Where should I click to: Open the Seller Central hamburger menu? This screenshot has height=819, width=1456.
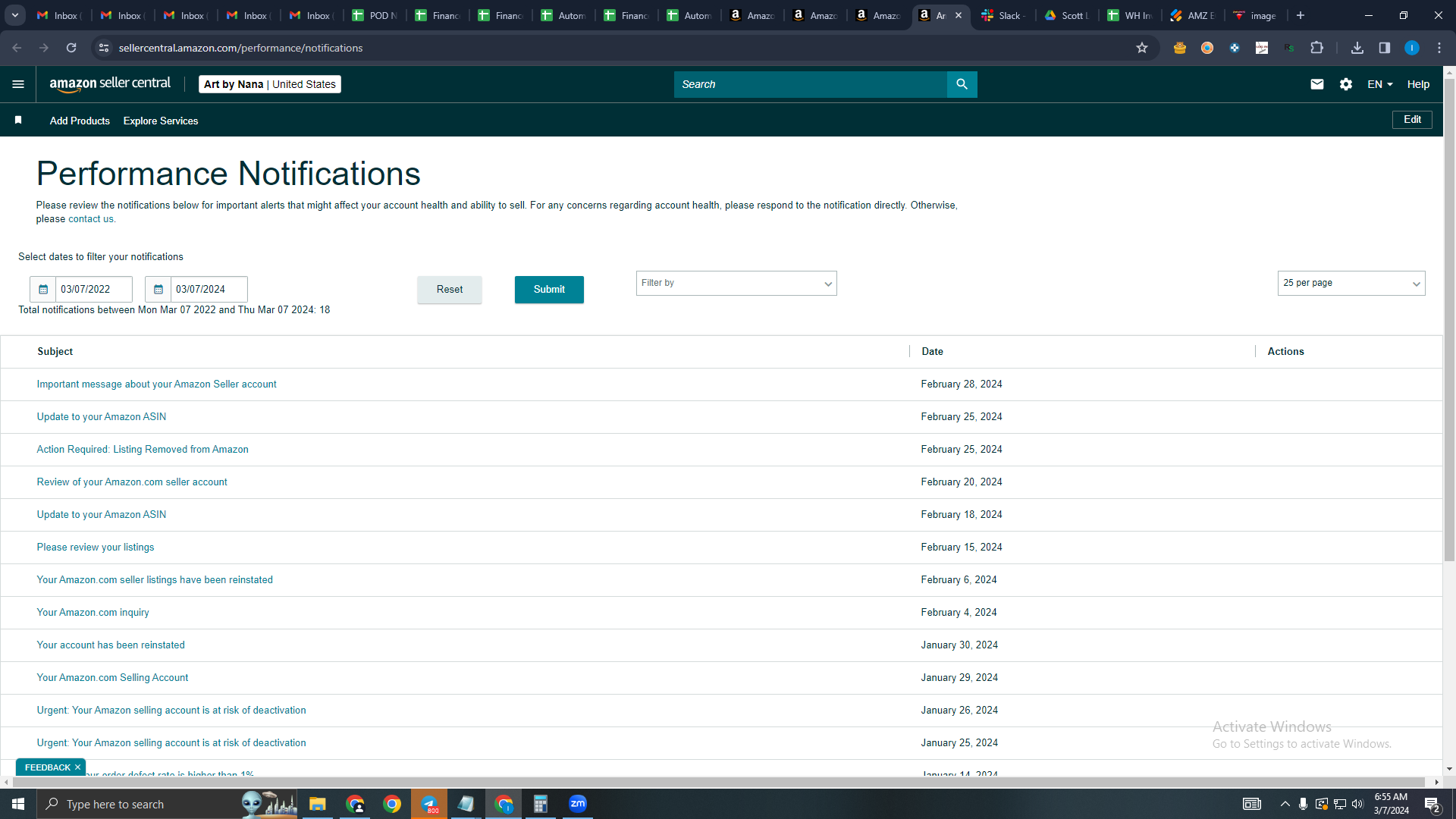(x=18, y=84)
